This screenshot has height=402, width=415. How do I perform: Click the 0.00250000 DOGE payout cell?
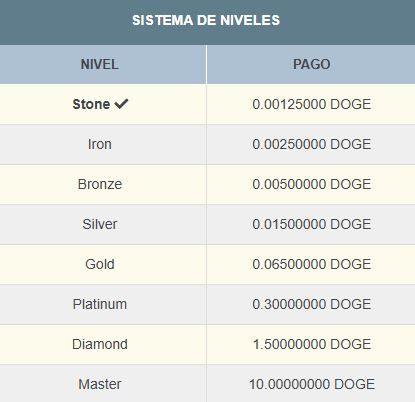click(x=311, y=144)
